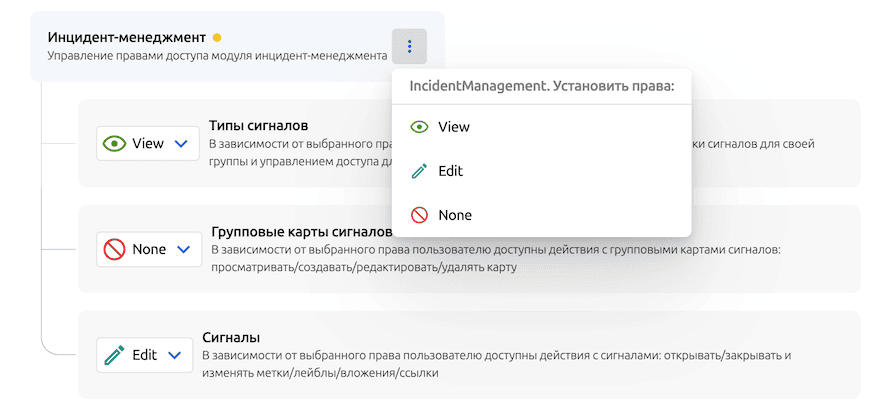Viewport: 886px width, 414px height.
Task: Expand the View chevron for Типы сигналов
Action: [x=181, y=143]
